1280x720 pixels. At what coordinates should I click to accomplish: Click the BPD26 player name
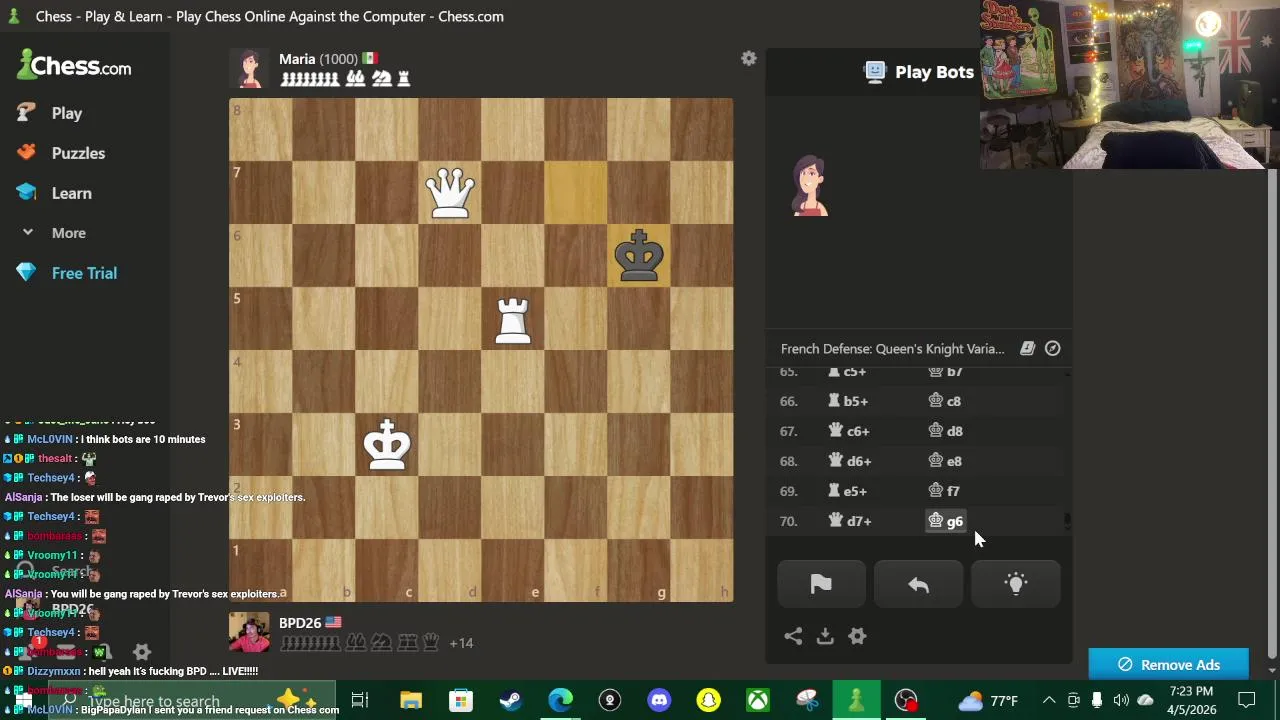click(300, 622)
